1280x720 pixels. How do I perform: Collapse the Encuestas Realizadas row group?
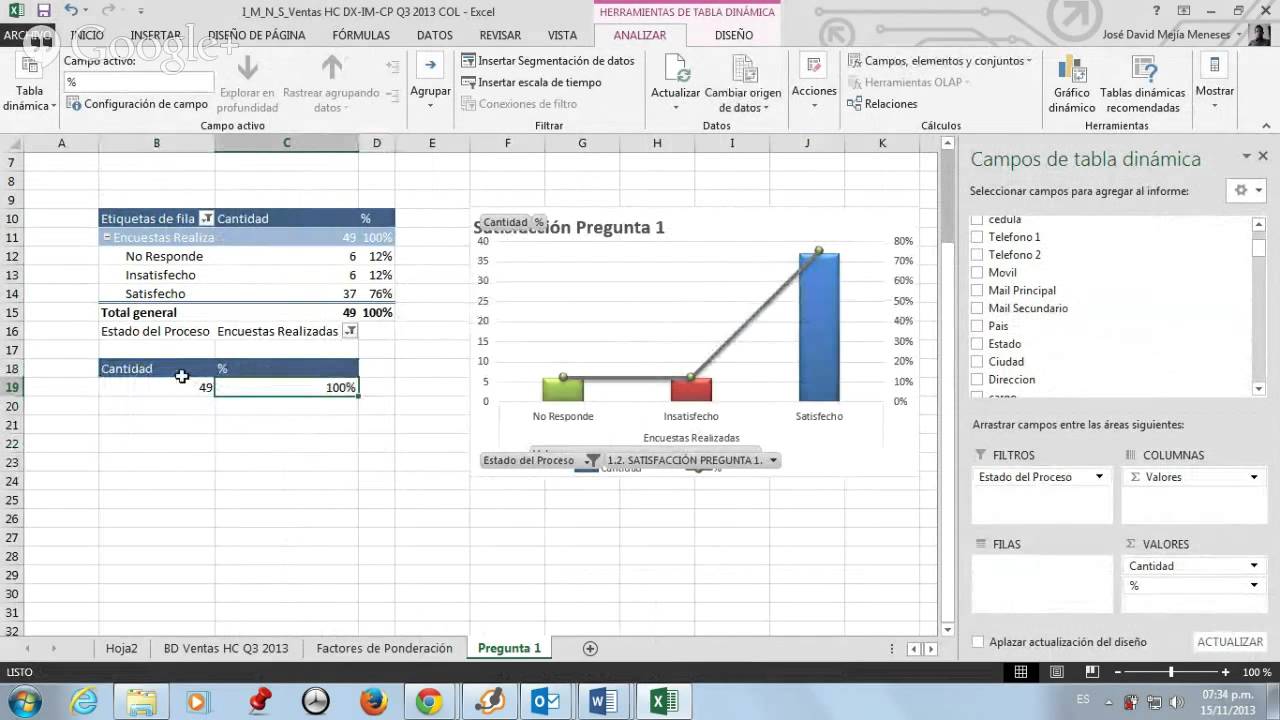click(x=106, y=238)
